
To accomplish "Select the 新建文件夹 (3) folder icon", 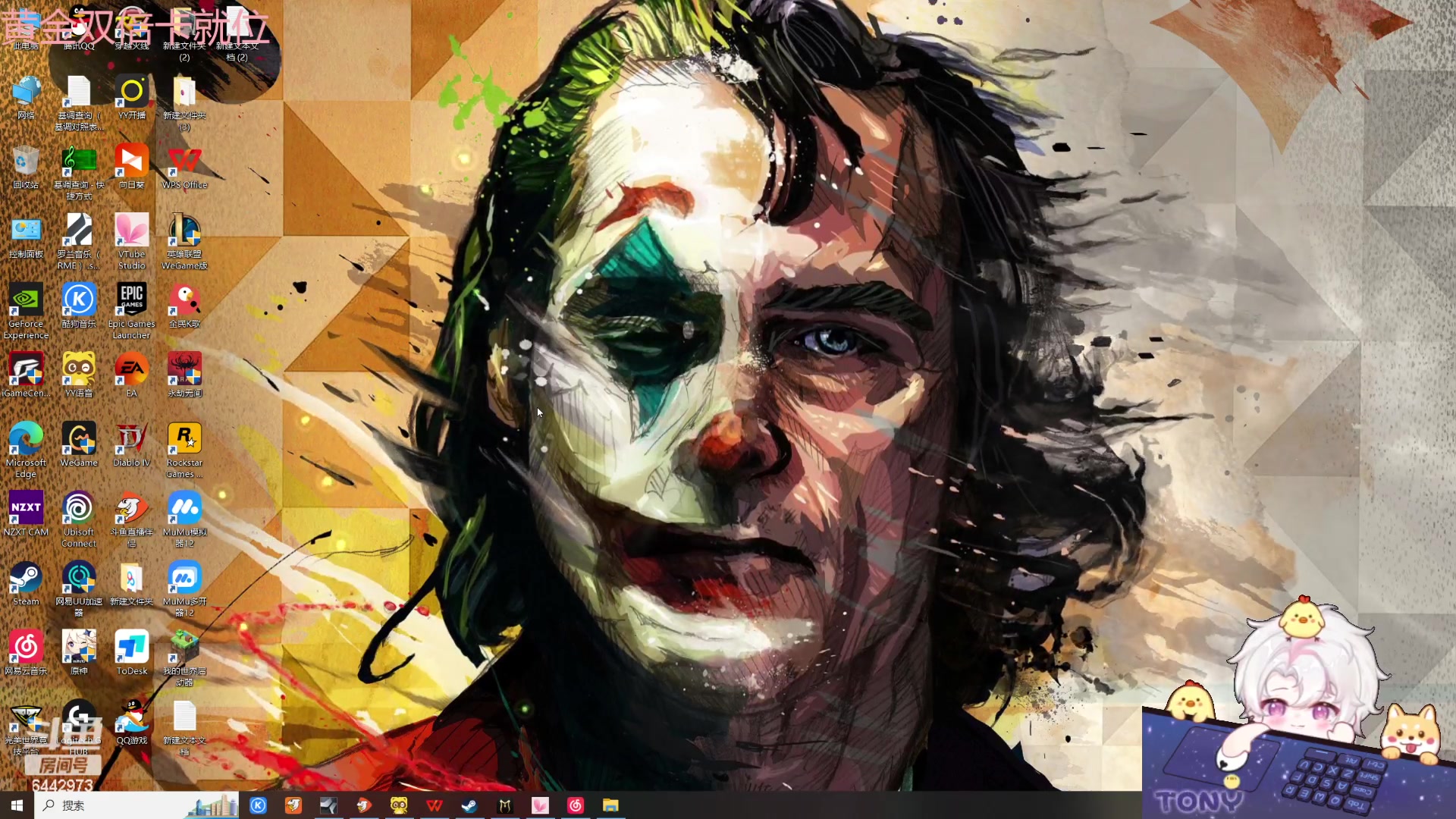I will click(x=184, y=103).
